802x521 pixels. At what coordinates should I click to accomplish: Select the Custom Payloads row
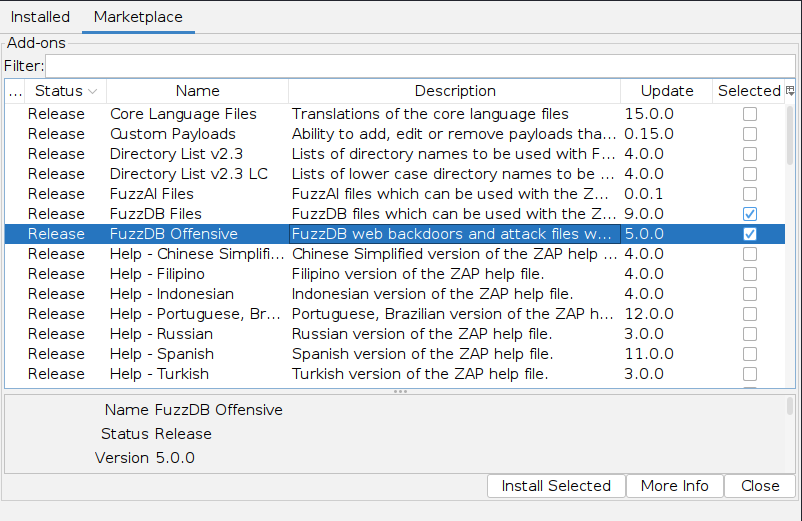click(x=395, y=134)
